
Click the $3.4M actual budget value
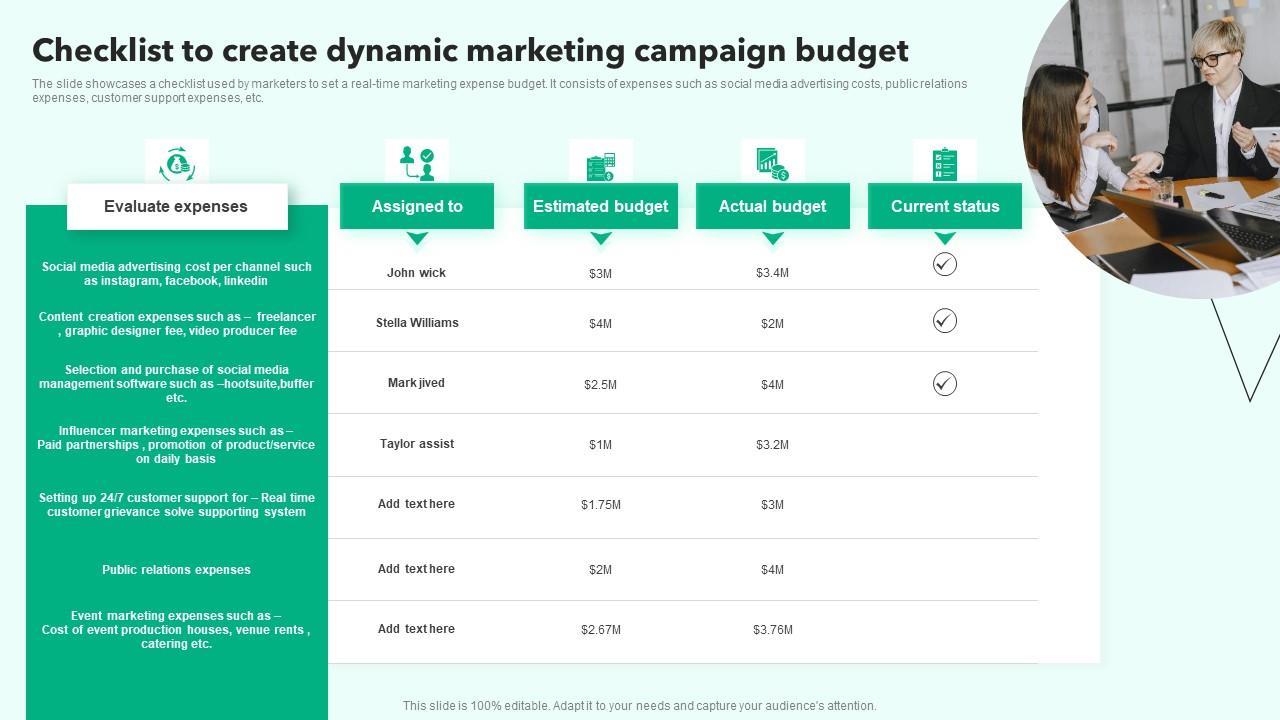click(772, 273)
